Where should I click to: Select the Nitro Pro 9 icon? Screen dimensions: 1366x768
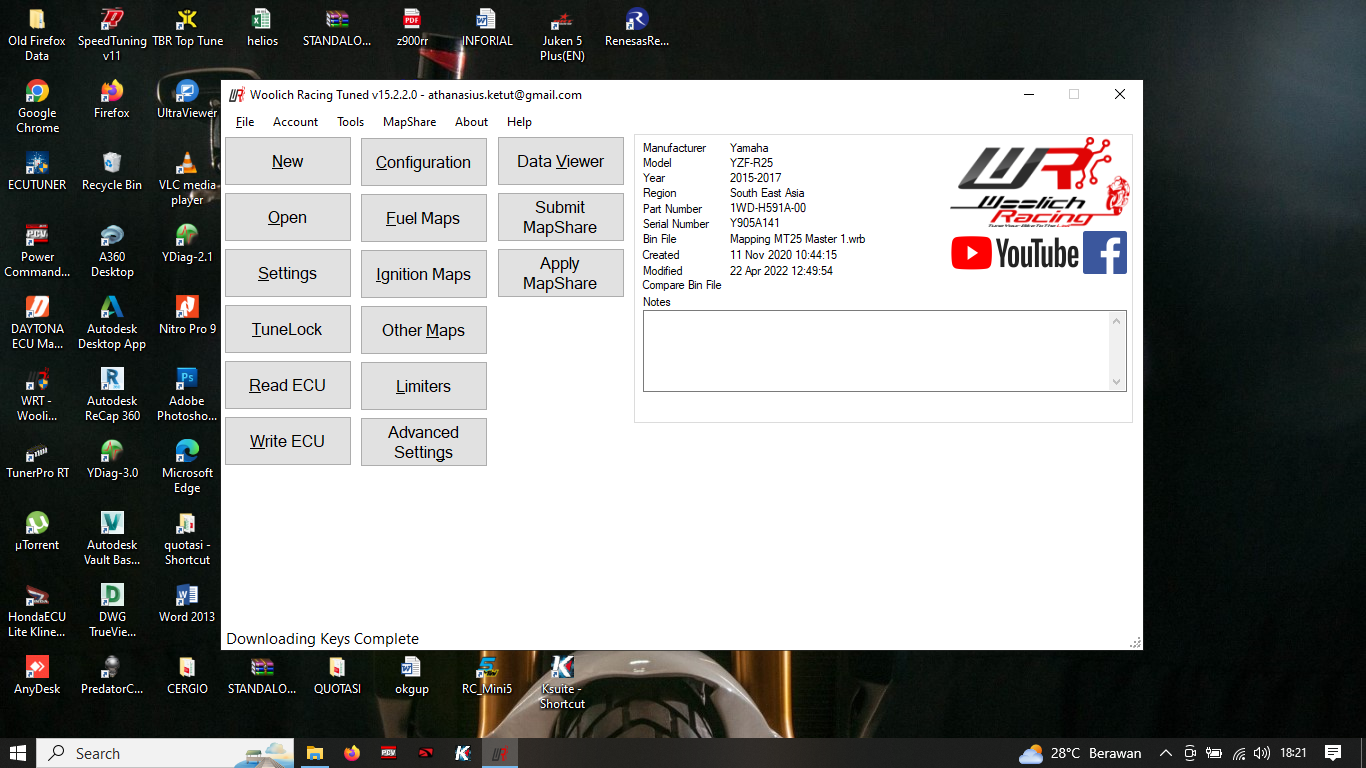187,315
